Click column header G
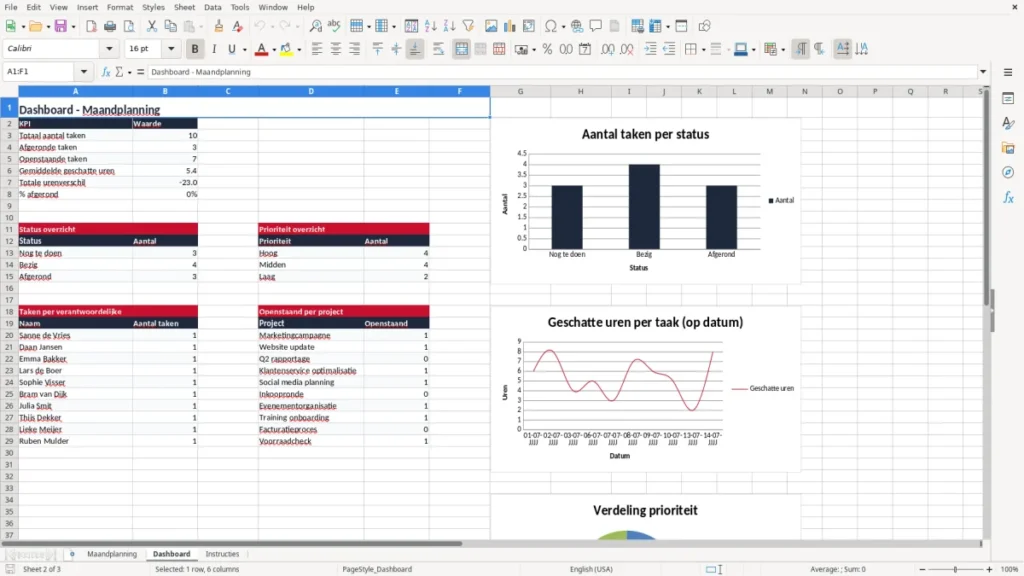This screenshot has height=576, width=1024. [520, 91]
